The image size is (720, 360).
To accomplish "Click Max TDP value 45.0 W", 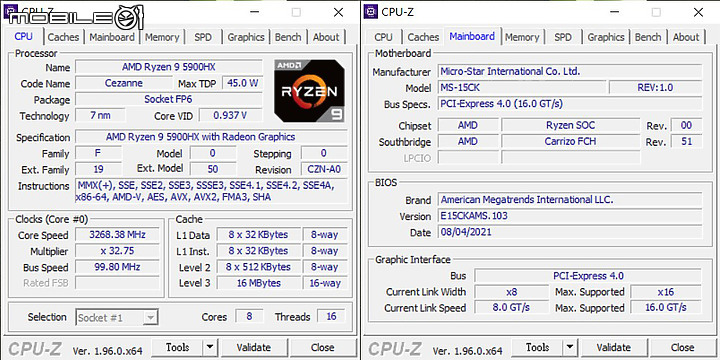I will point(242,83).
